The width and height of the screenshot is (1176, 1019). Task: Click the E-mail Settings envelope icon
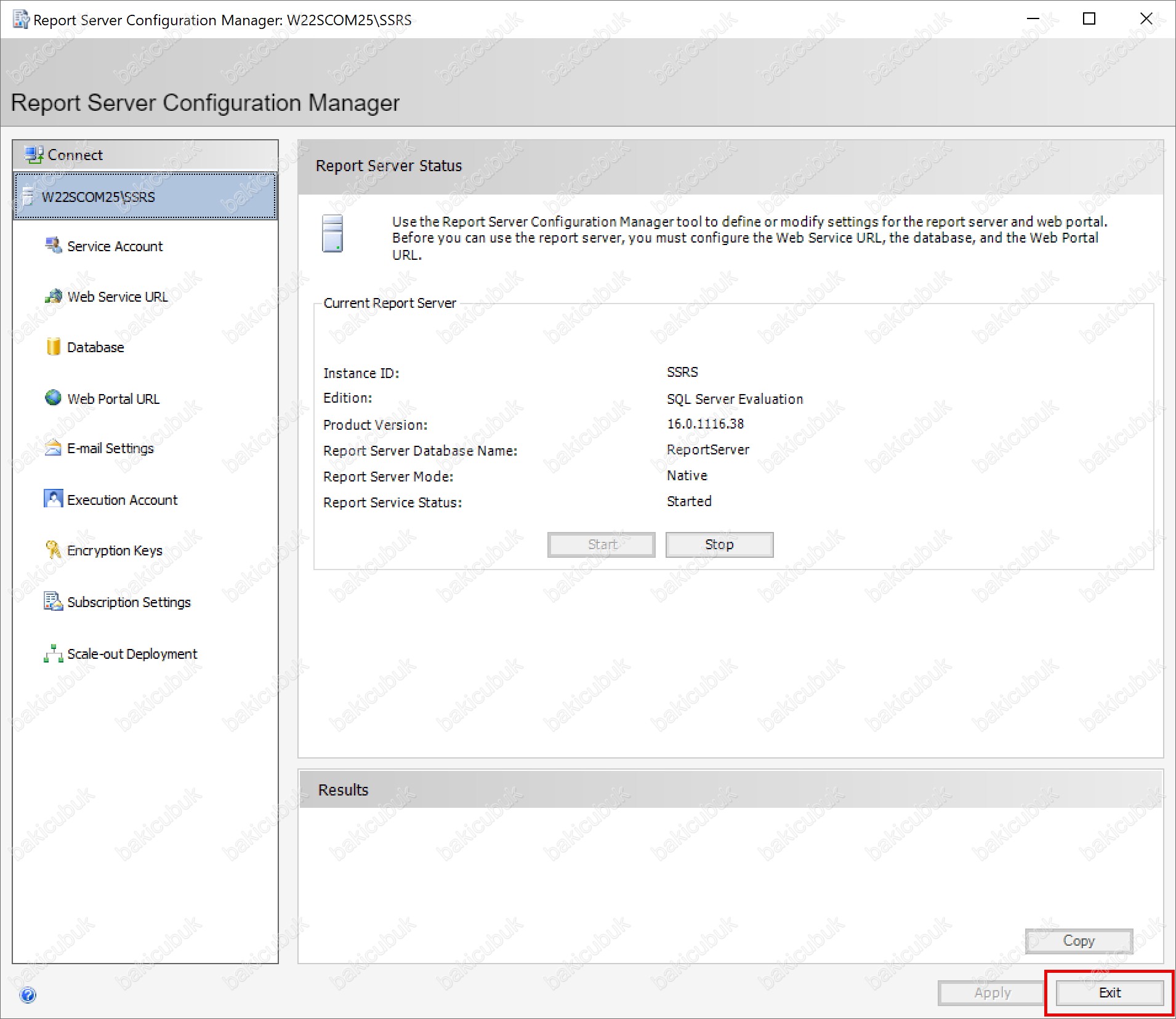click(54, 448)
